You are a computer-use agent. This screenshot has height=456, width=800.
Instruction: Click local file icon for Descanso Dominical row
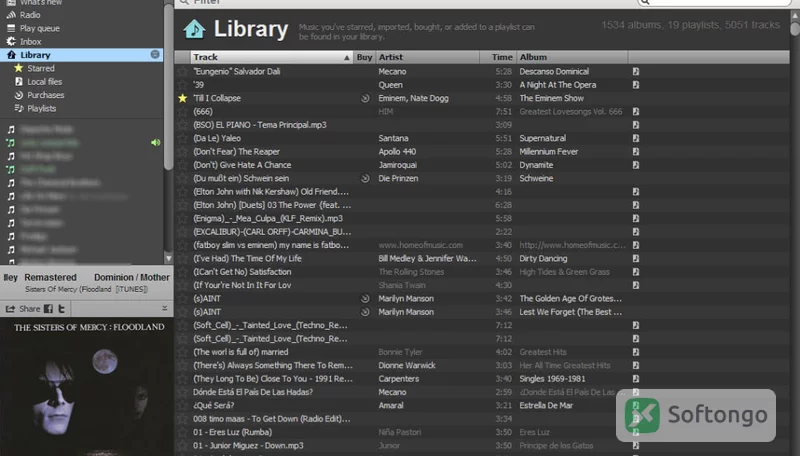coord(636,71)
